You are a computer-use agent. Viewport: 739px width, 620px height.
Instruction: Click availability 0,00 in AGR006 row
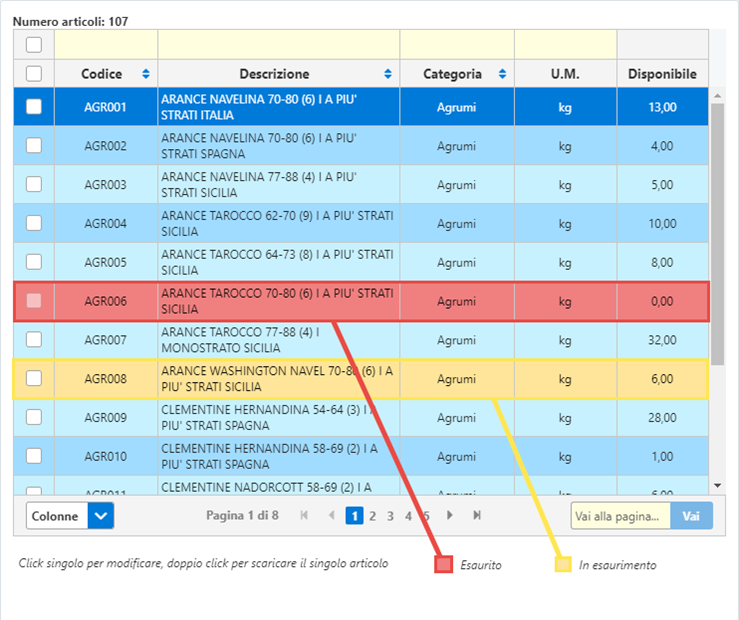tap(662, 301)
